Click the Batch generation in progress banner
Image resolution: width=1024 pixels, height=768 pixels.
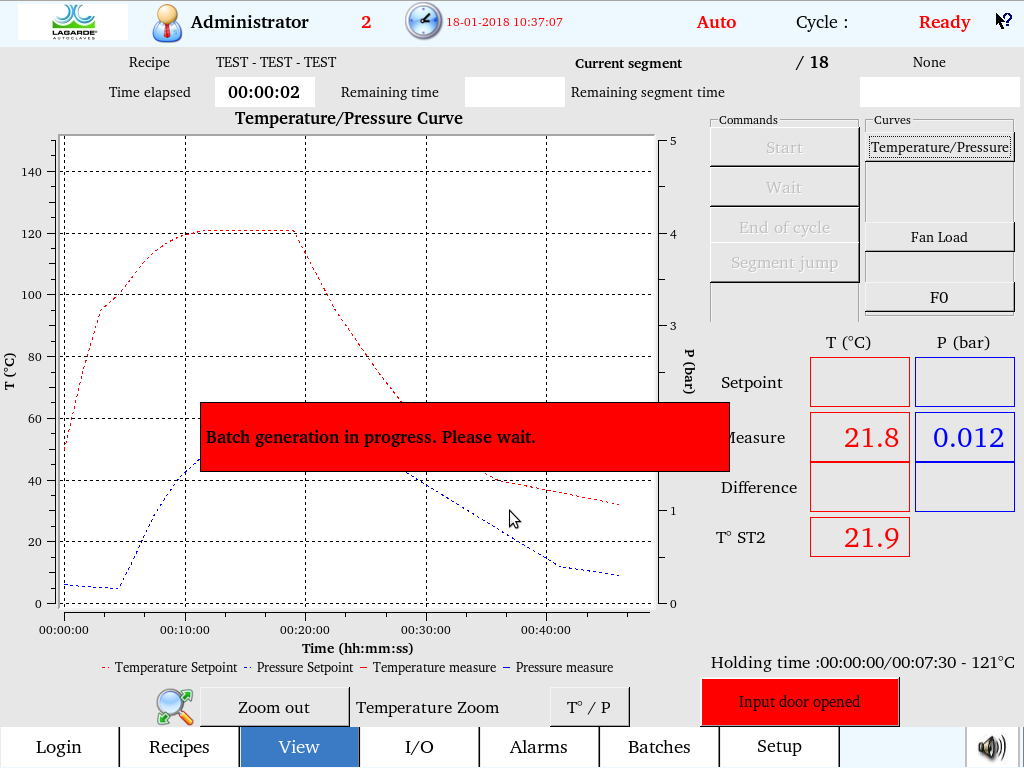coord(464,437)
